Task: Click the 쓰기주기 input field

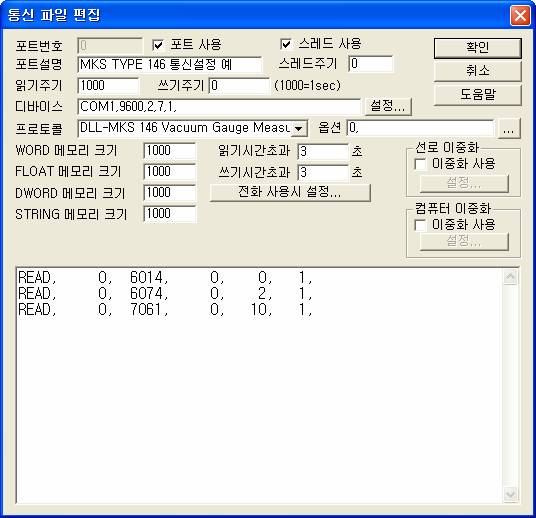Action: (x=239, y=85)
